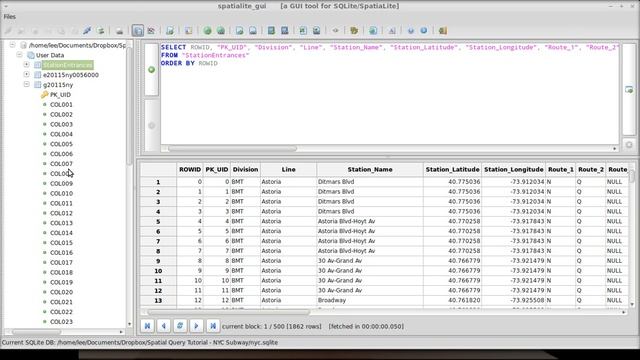640x360 pixels.
Task: Expand the e20115ny0056000 table node
Action: click(x=27, y=74)
